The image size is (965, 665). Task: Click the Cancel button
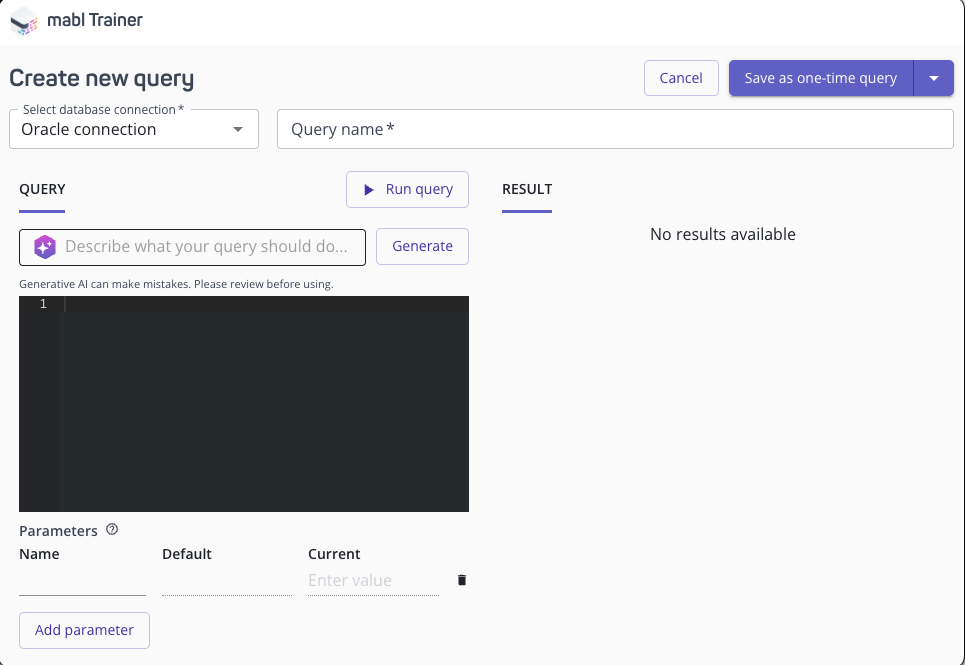coord(681,77)
